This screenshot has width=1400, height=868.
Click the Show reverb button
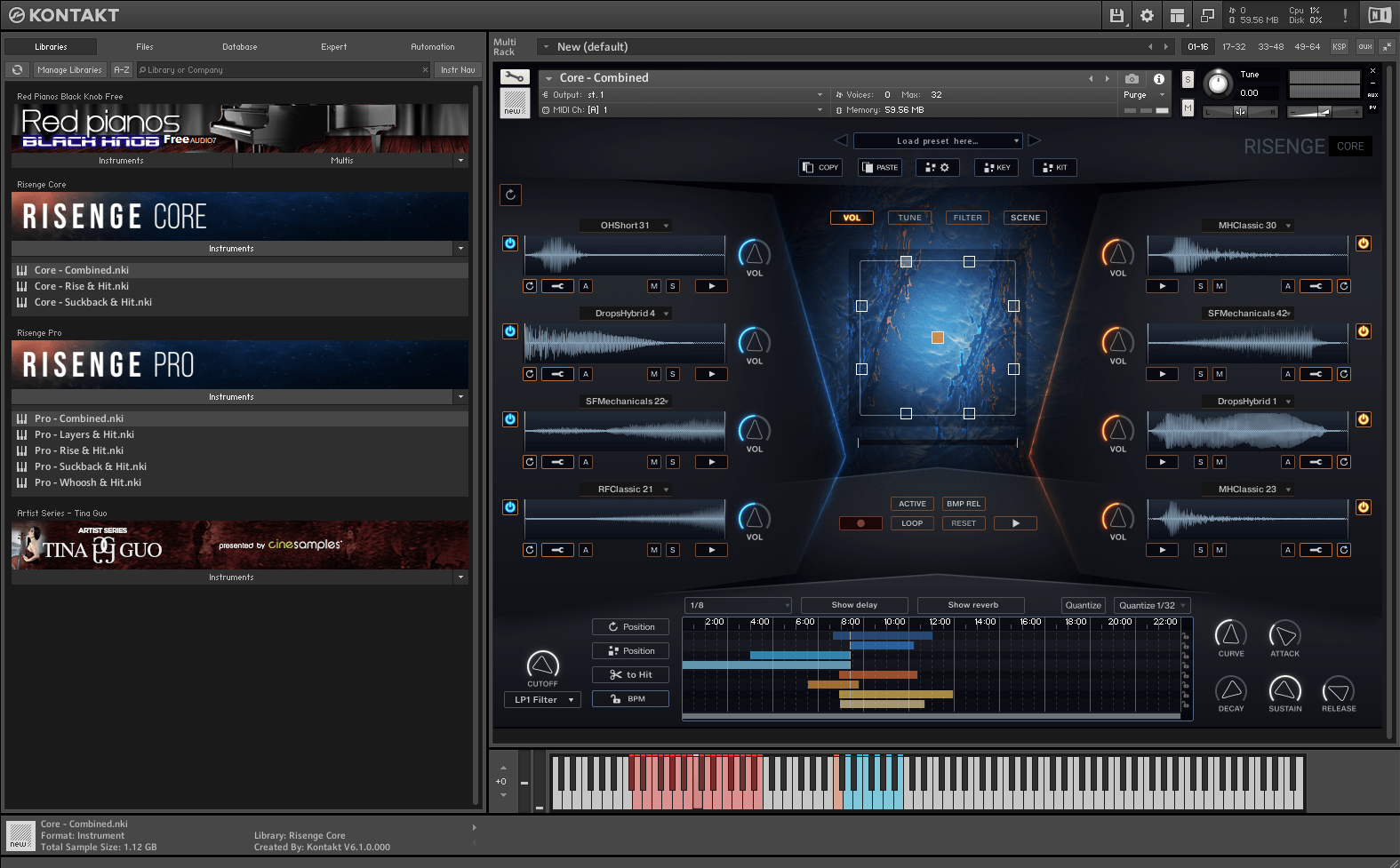(x=972, y=605)
